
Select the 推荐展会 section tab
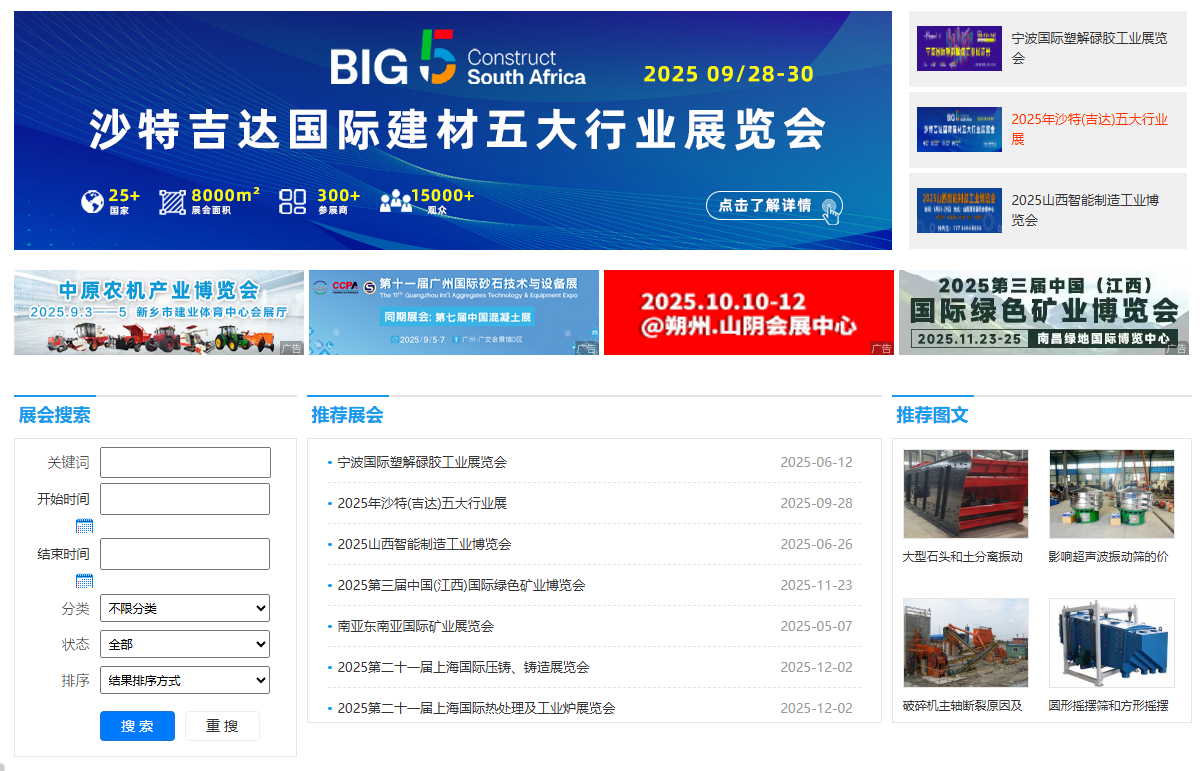click(347, 415)
